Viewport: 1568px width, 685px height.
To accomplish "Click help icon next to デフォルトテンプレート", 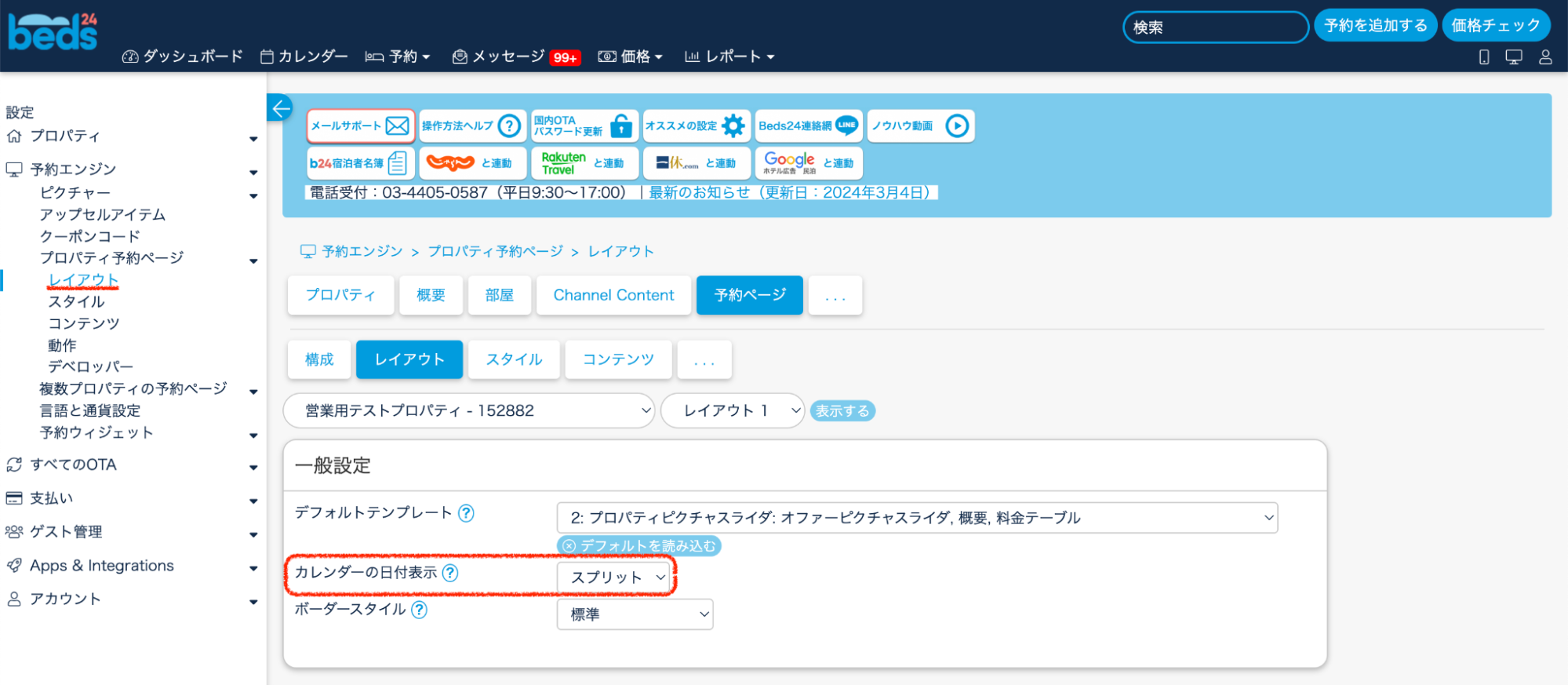I will coord(466,513).
